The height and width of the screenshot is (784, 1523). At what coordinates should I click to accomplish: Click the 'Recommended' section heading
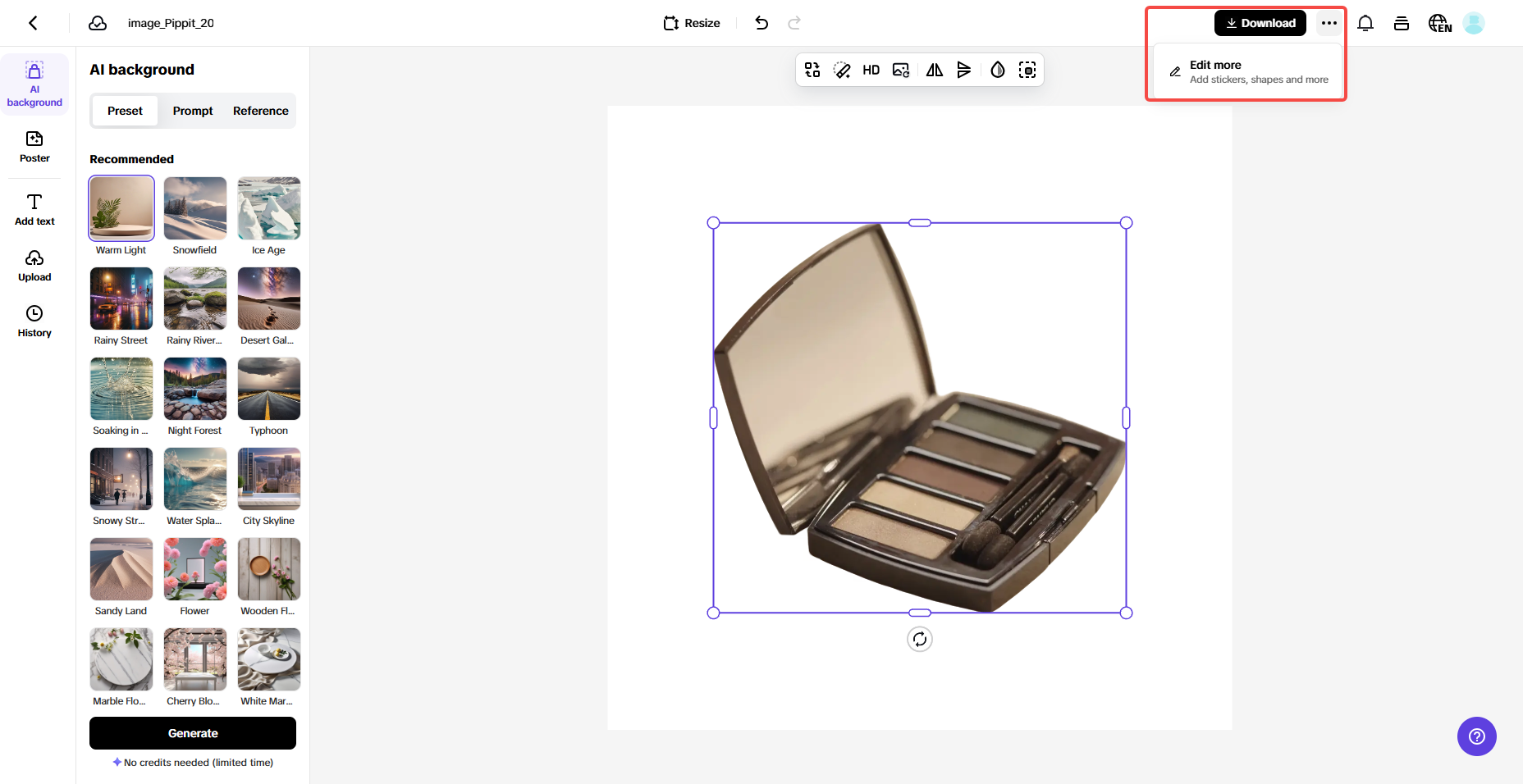[x=131, y=159]
